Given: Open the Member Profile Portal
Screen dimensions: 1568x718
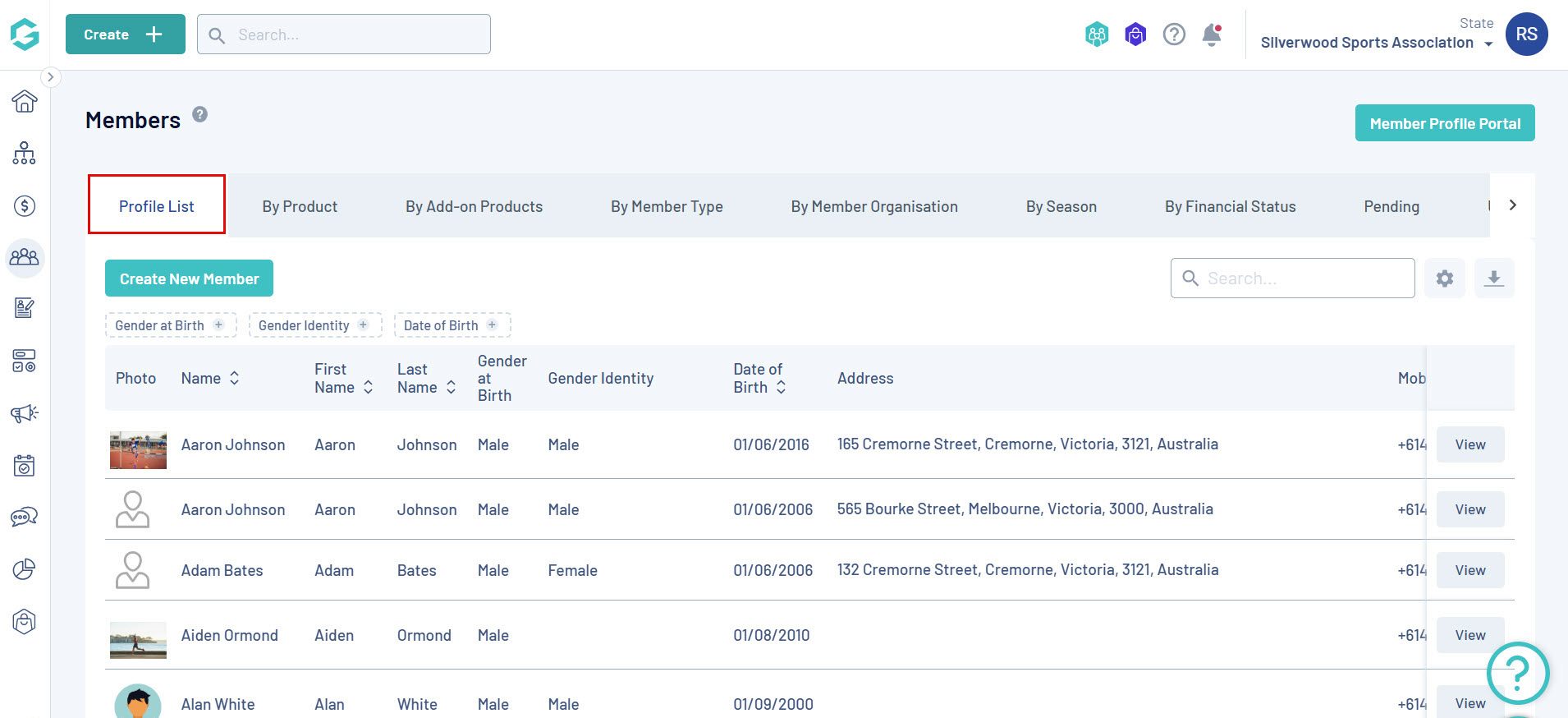Looking at the screenshot, I should (1445, 123).
